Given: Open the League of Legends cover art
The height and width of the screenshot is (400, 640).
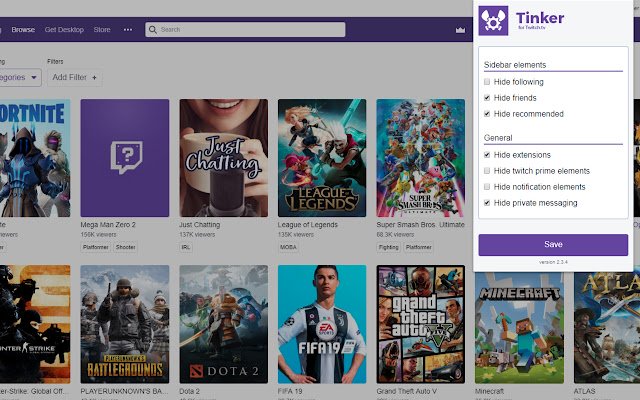Looking at the screenshot, I should [322, 158].
